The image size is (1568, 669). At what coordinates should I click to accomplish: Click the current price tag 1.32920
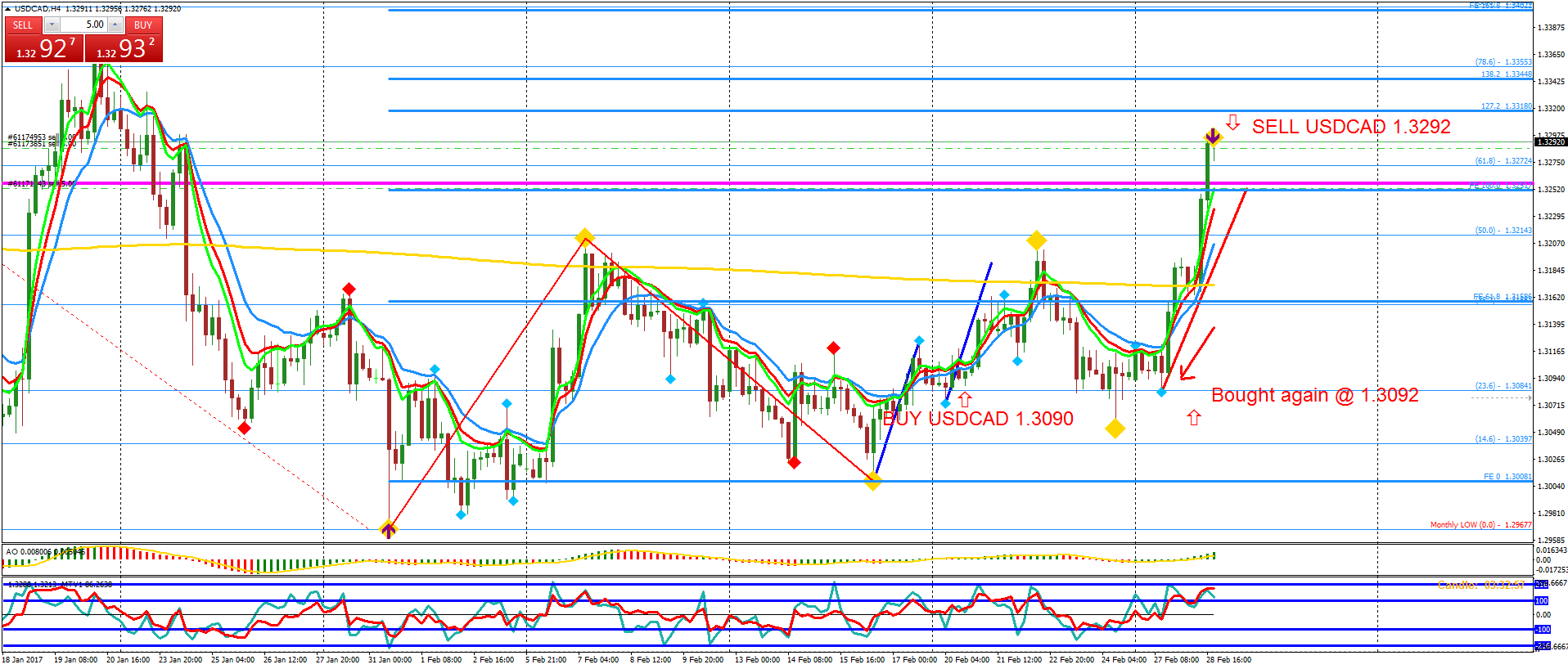1551,141
